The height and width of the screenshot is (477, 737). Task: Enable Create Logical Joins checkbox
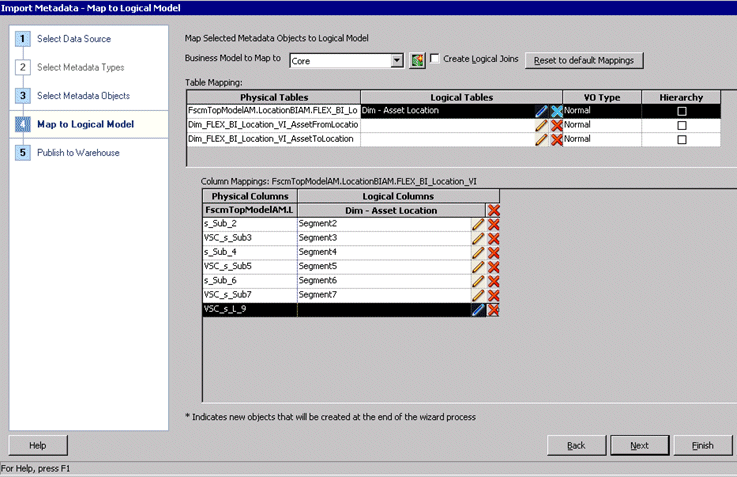click(x=435, y=58)
